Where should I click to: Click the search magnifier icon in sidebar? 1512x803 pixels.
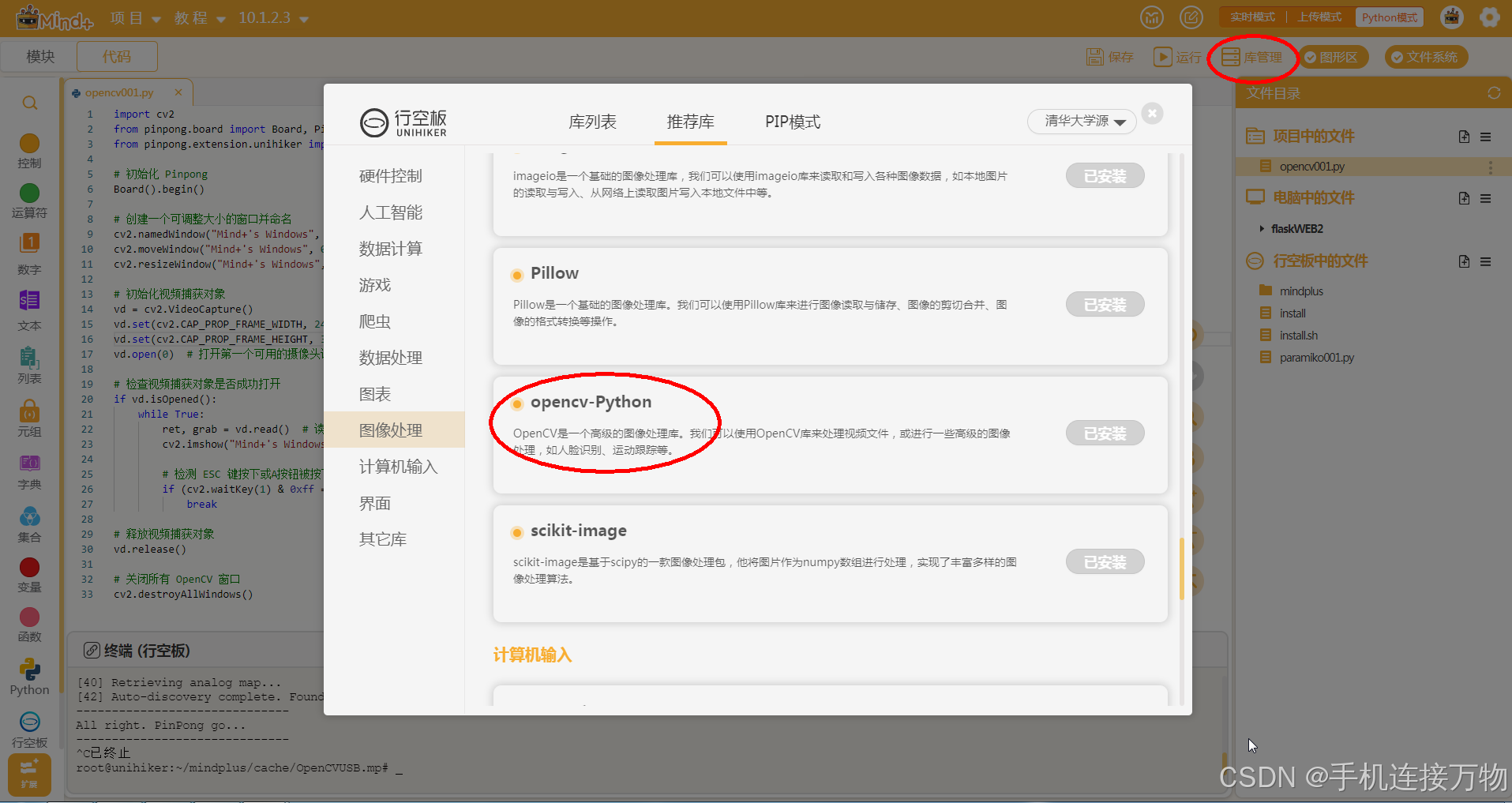pyautogui.click(x=29, y=103)
